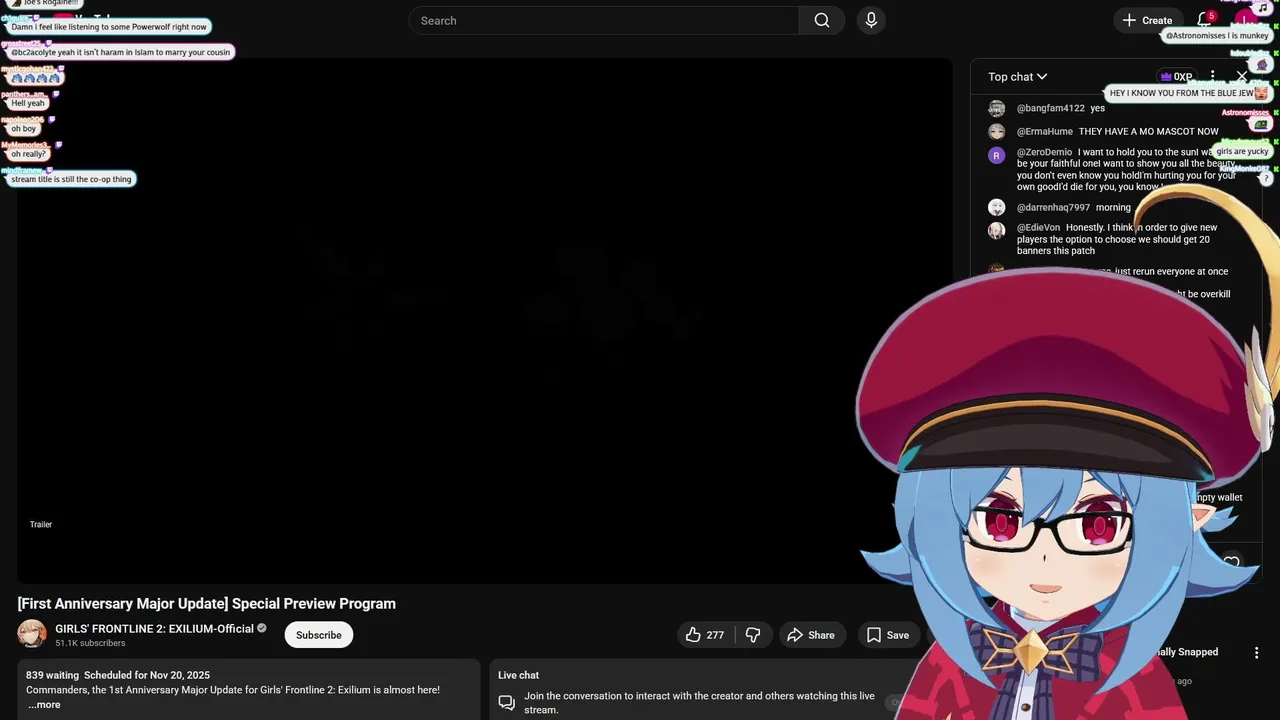Image resolution: width=1280 pixels, height=720 pixels.
Task: Select @ErmaHume MO MASCOT message
Action: point(1118,131)
